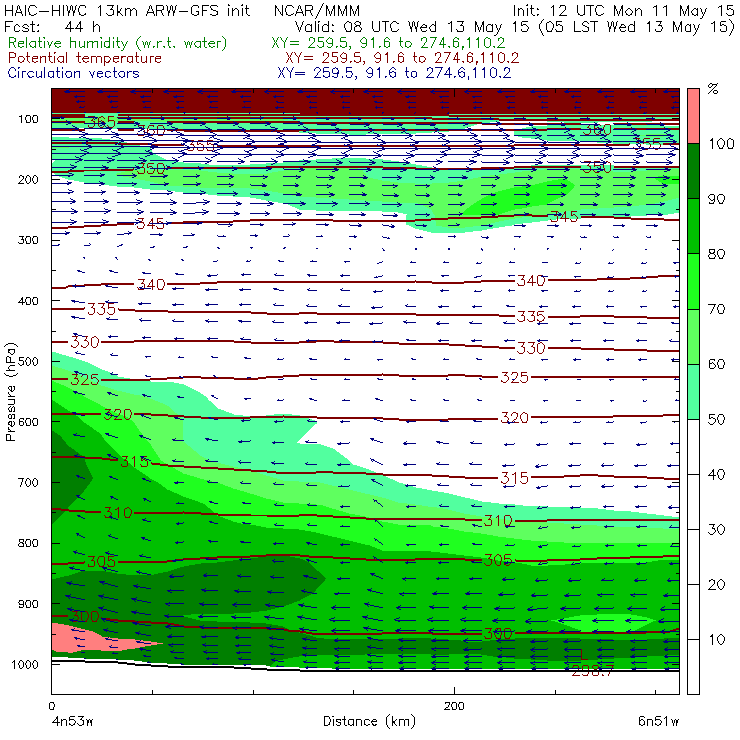The height and width of the screenshot is (740, 740).
Task: Click the left-side "310" contour label
Action: pos(118,513)
